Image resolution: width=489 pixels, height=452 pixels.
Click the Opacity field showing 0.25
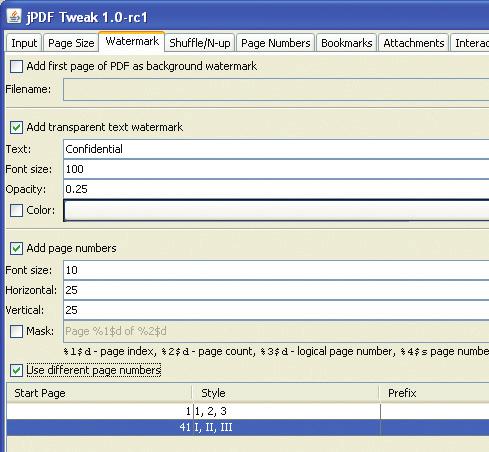(x=276, y=189)
